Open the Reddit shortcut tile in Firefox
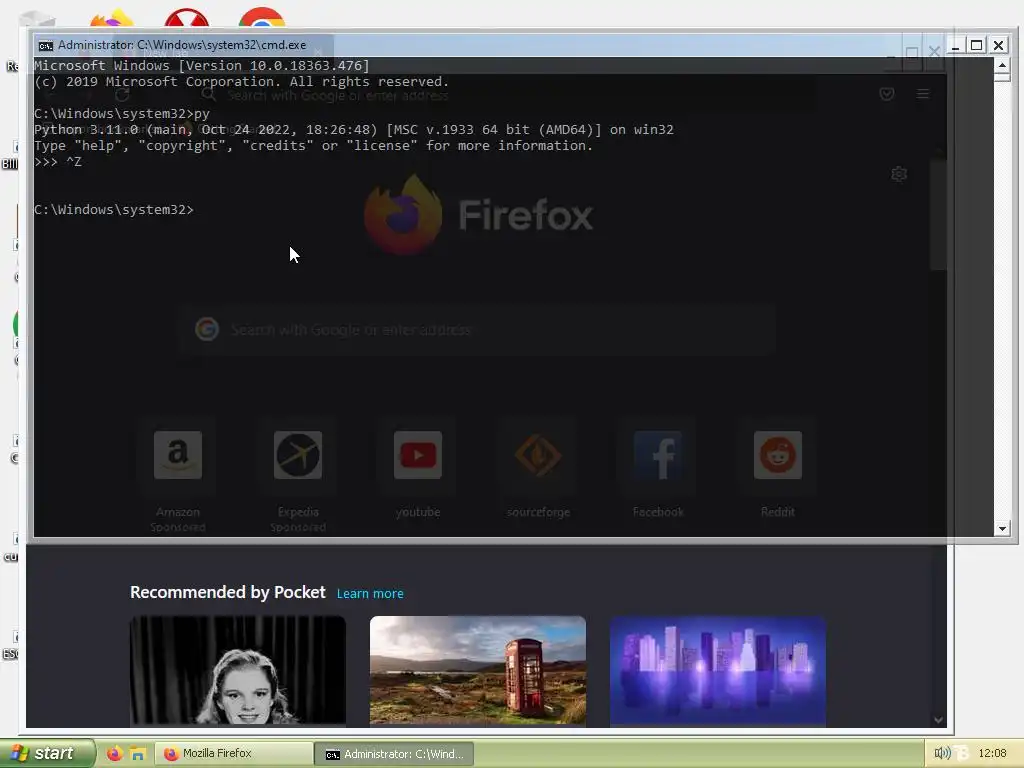Image resolution: width=1024 pixels, height=768 pixels. 778,455
